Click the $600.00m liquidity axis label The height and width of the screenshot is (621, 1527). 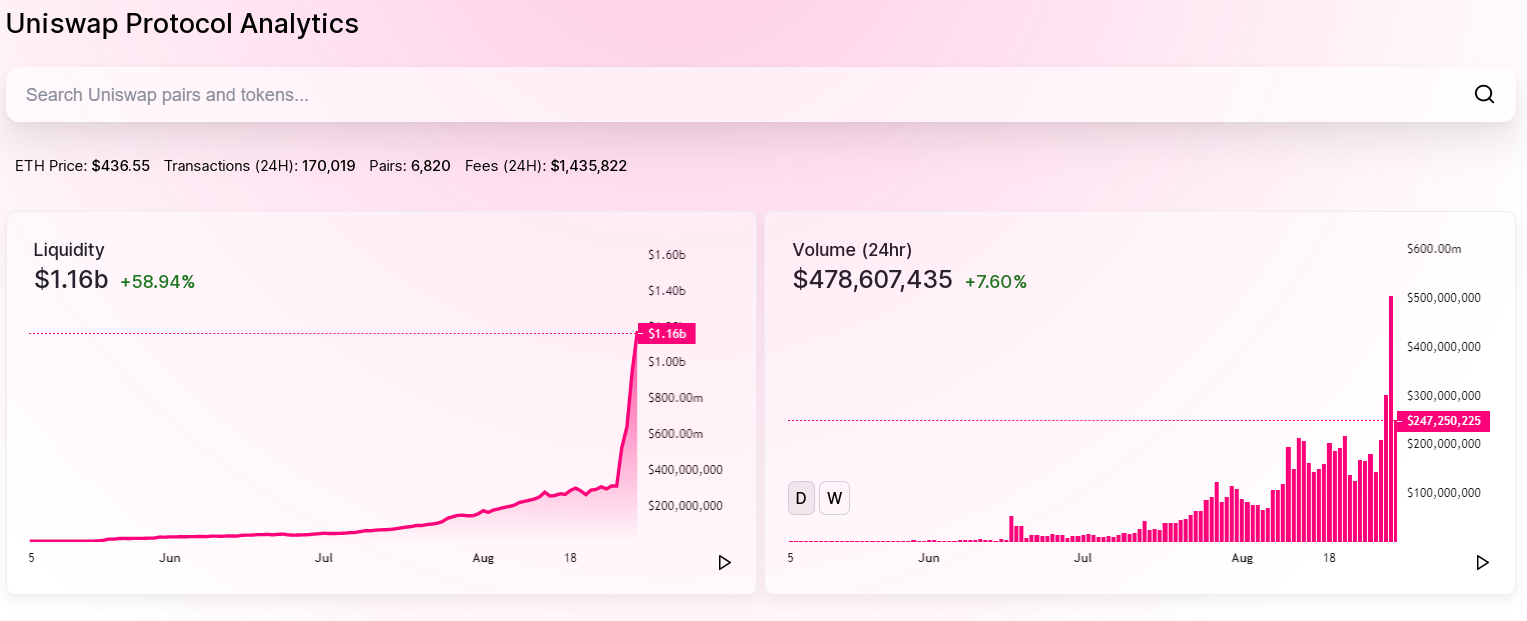tap(675, 434)
